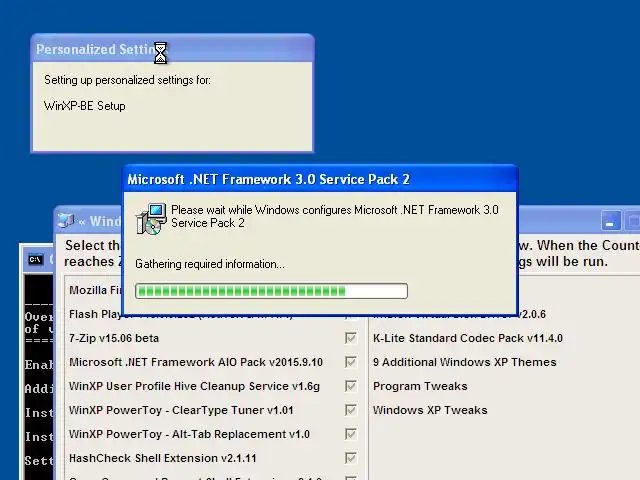Click the Microsoft .NET Framework 3.0 title bar

(320, 179)
